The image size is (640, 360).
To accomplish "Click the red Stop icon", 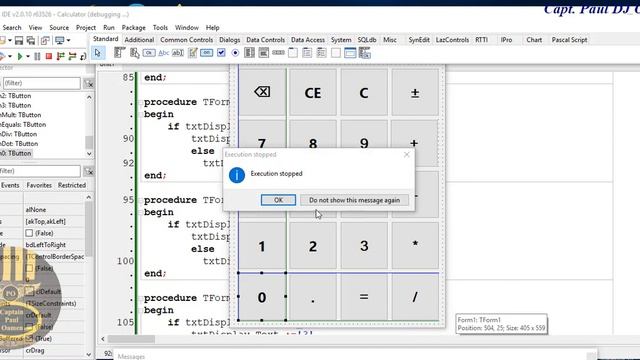I will click(x=49, y=56).
